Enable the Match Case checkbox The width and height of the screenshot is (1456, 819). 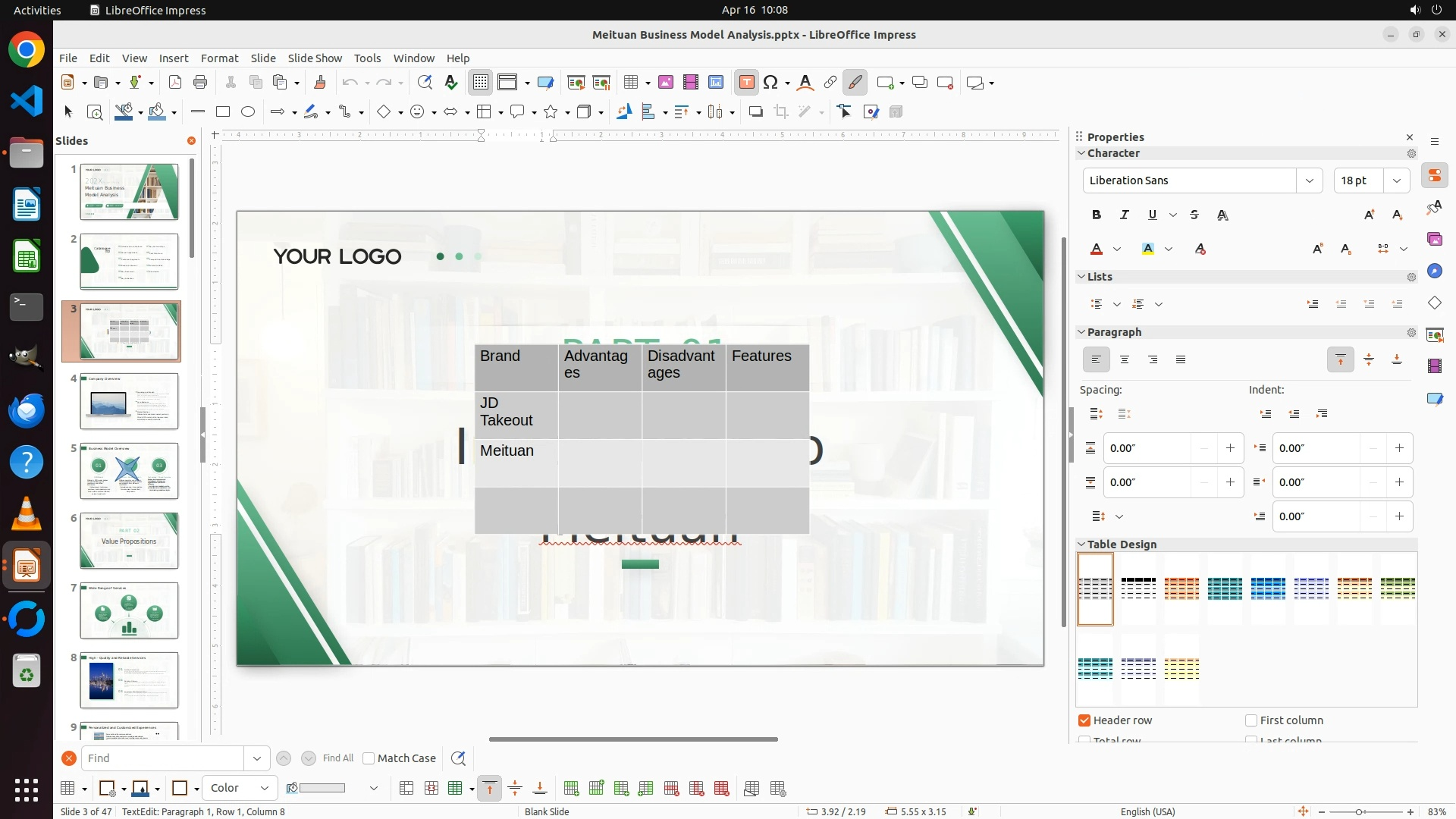[369, 758]
